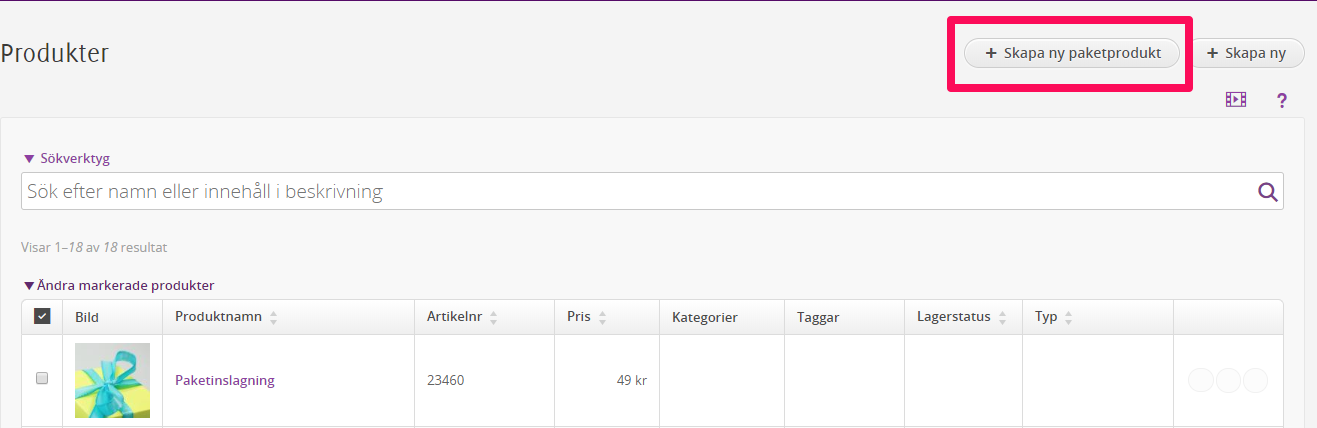The image size is (1317, 428).
Task: Click the gift box product thumbnail
Action: click(x=112, y=380)
